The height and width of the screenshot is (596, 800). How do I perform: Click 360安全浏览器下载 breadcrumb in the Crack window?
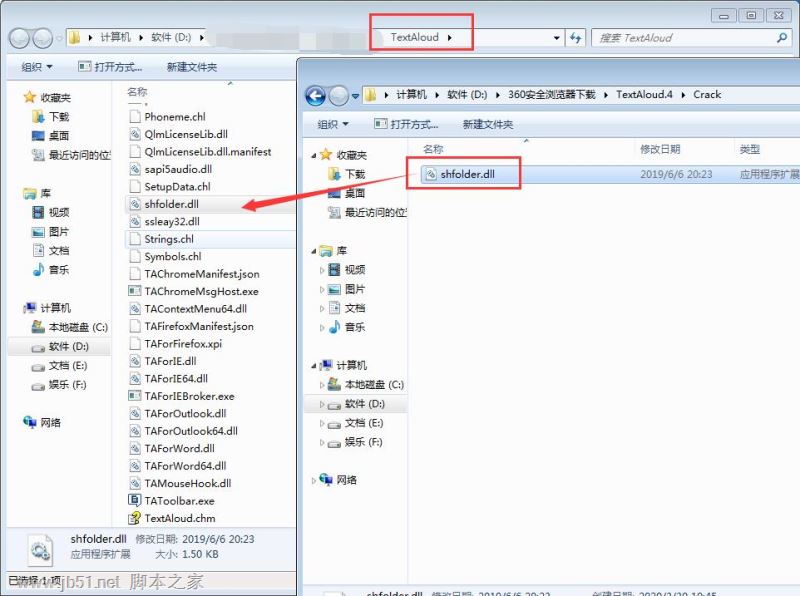[x=552, y=94]
